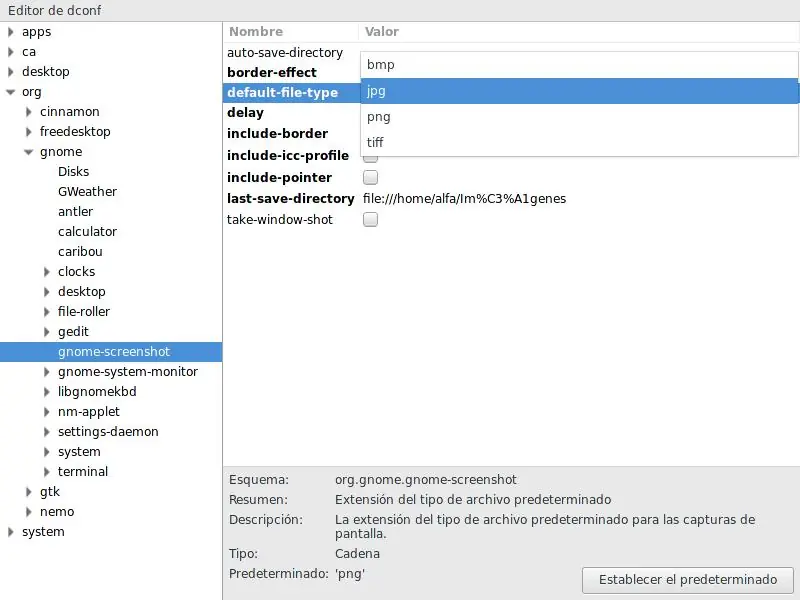
Task: Expand the top-level desktop node arrow
Action: pos(11,72)
